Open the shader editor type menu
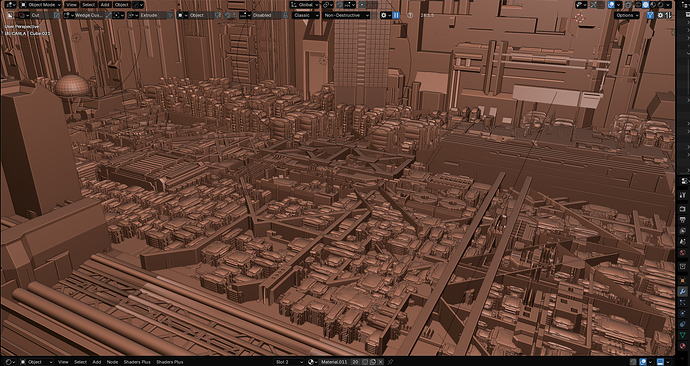 [9, 362]
